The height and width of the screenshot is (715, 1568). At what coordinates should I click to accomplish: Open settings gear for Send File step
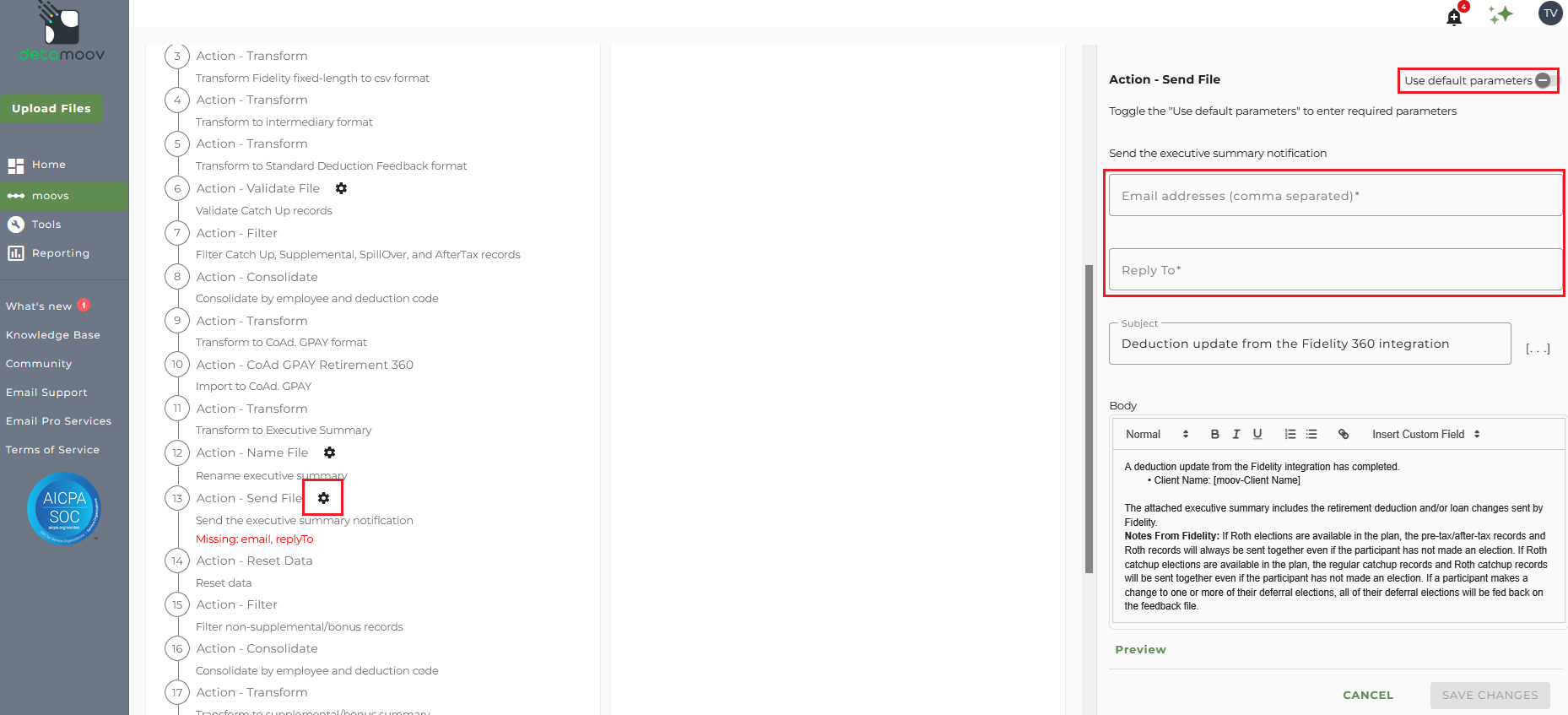[323, 498]
